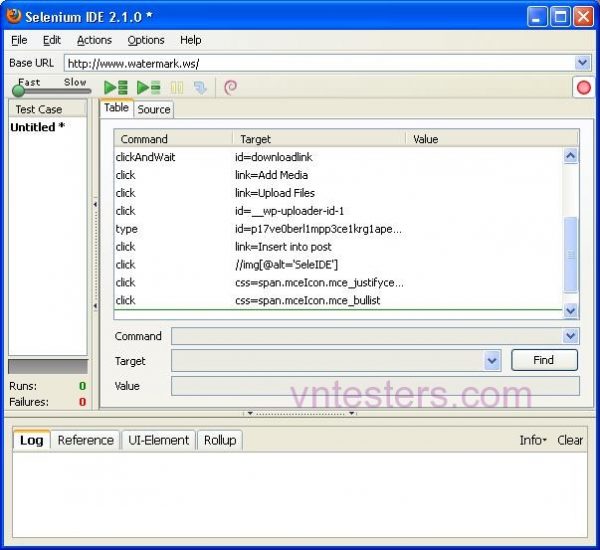Open the Target field dropdown arrow

[x=492, y=361]
